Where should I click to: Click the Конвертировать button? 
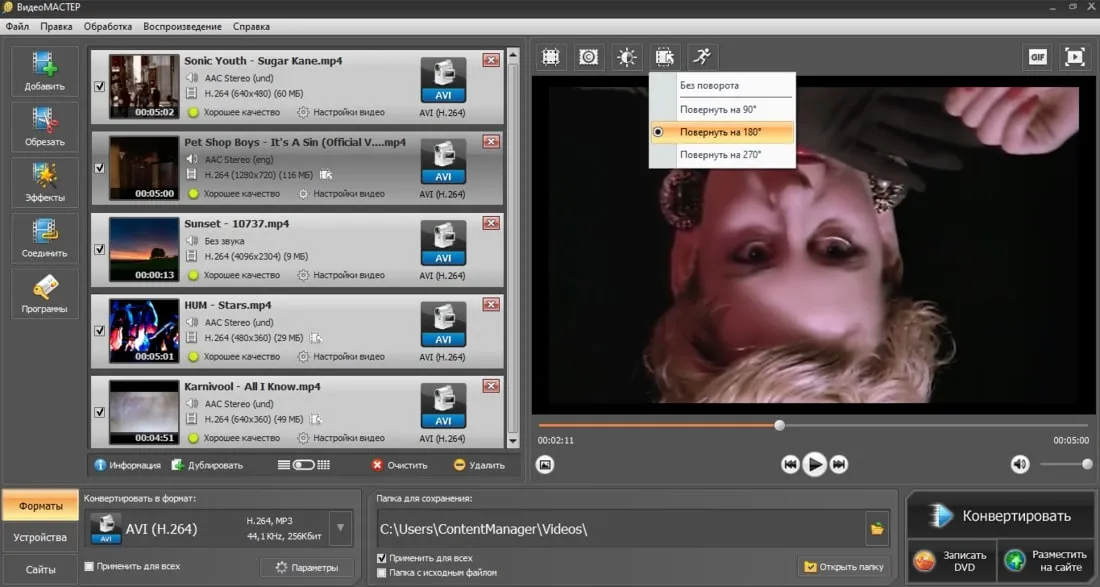(x=1001, y=516)
